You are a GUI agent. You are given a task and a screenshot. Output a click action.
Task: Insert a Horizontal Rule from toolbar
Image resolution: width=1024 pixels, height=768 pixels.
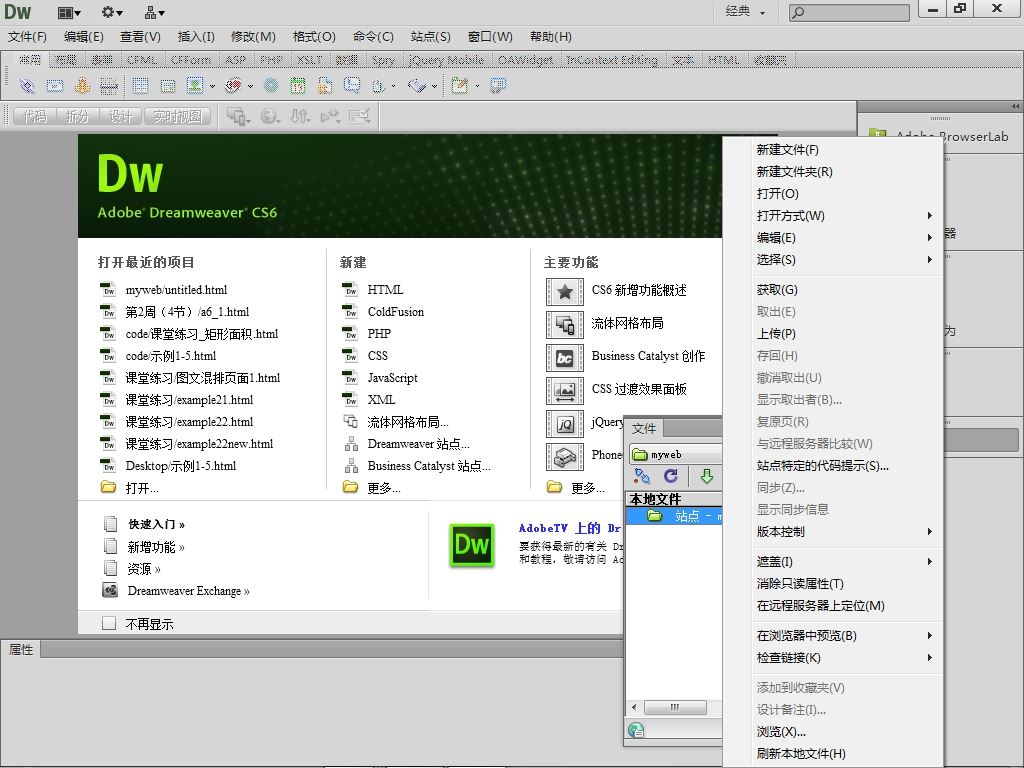[109, 85]
